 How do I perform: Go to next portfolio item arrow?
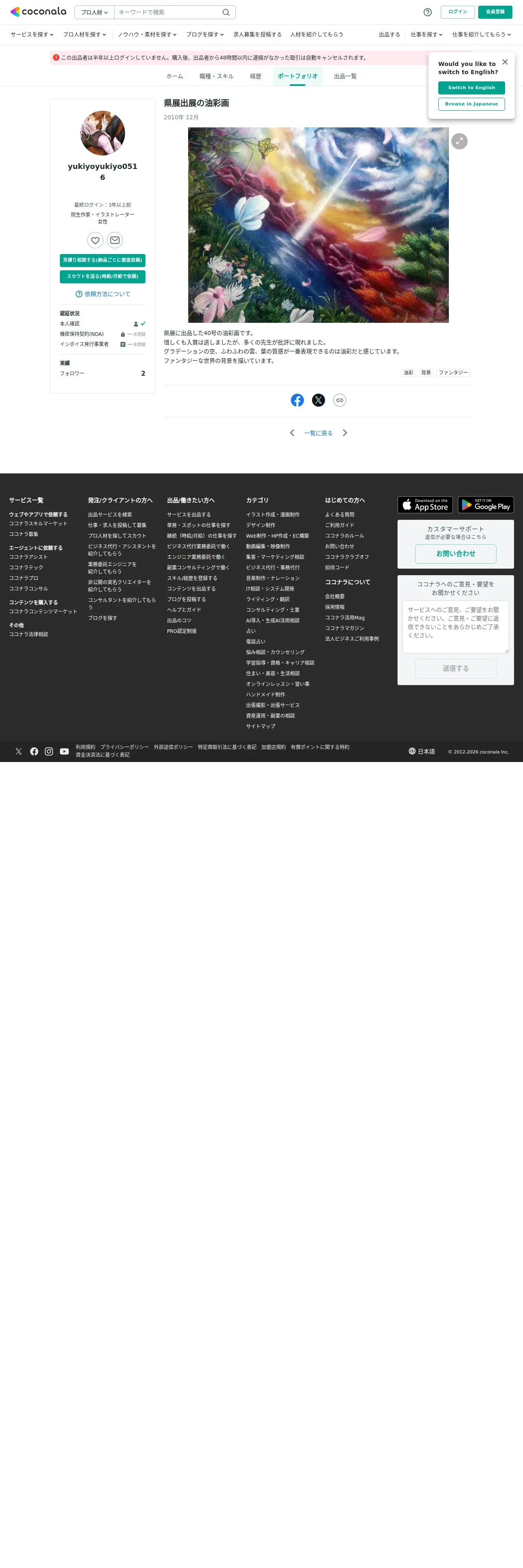(345, 433)
